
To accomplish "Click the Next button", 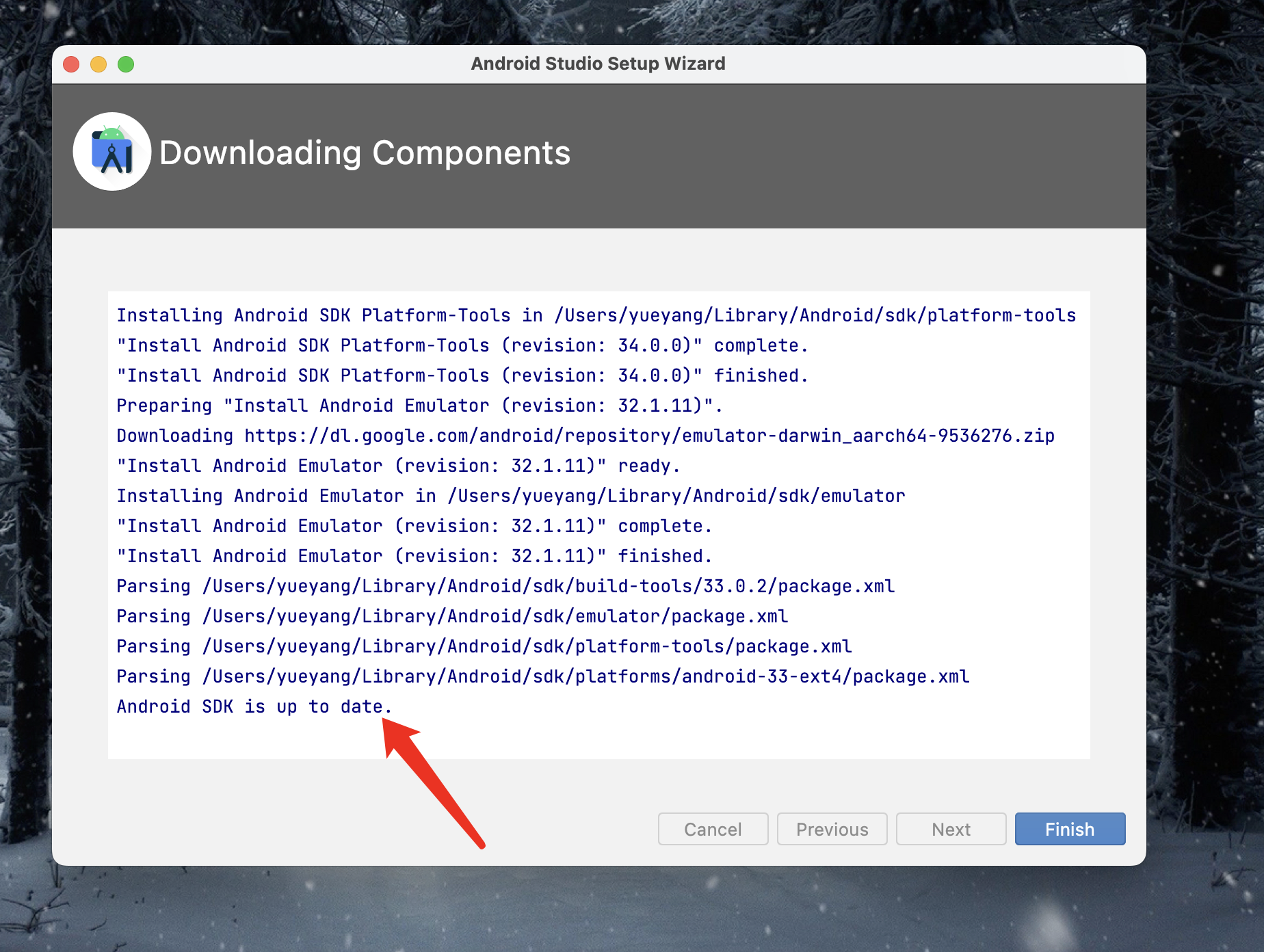I will (951, 829).
